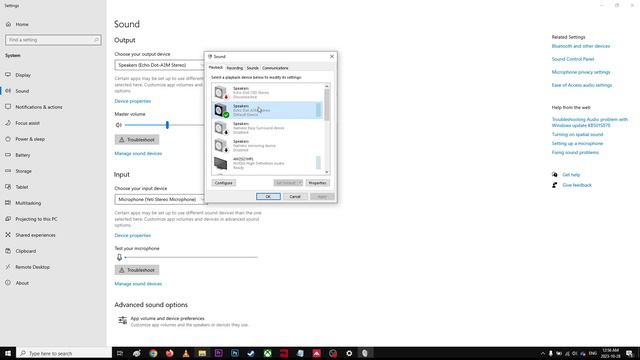
Task: Open taskbar clock and date
Action: pyautogui.click(x=611, y=353)
